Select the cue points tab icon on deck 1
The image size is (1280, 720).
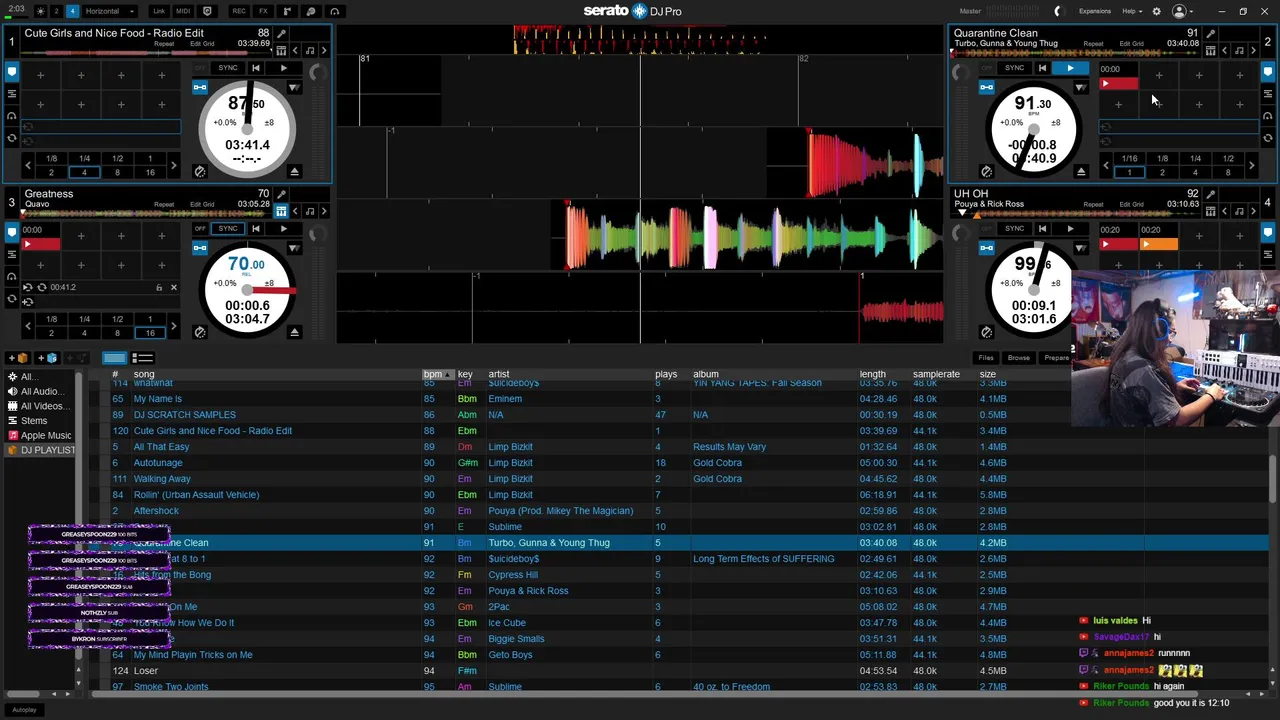coord(12,72)
